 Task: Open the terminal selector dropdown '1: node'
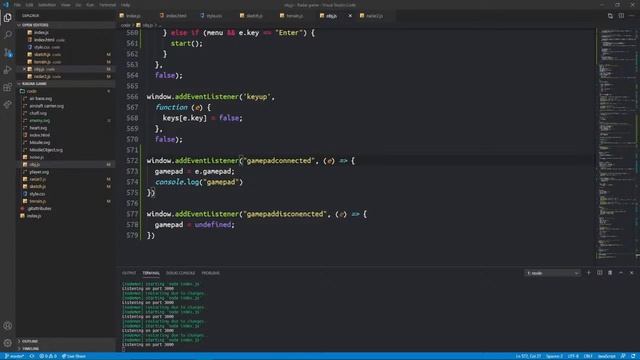(552, 273)
